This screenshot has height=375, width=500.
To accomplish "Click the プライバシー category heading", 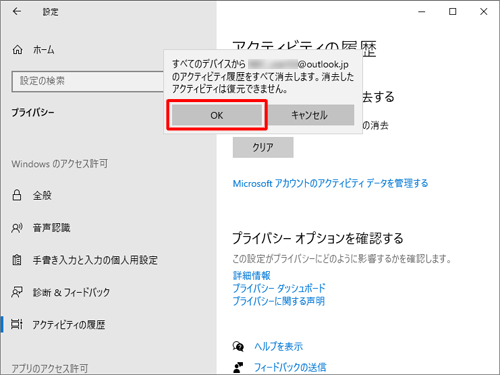I will [33, 112].
